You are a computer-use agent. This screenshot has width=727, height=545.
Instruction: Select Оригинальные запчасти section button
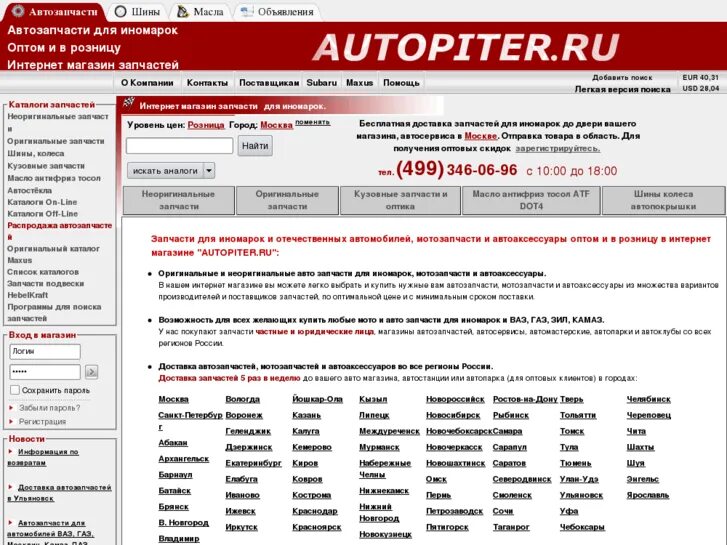click(x=287, y=200)
